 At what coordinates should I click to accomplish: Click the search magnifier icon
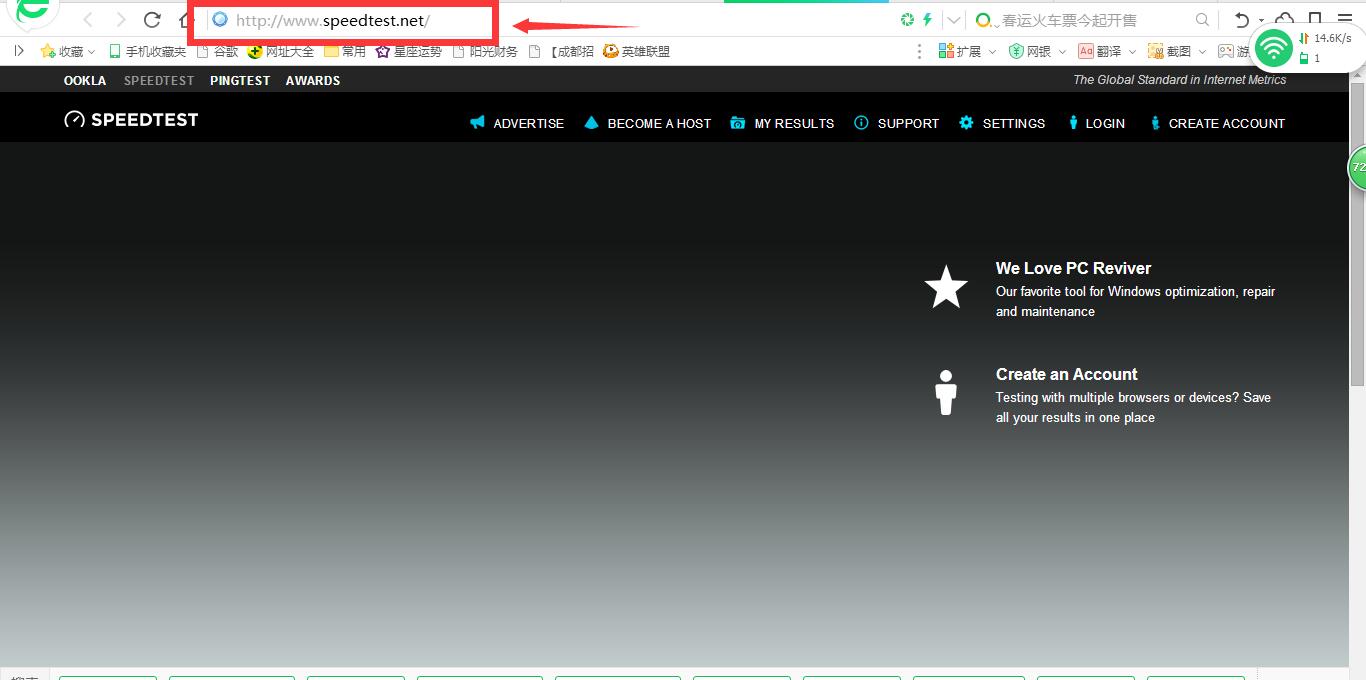coord(1203,20)
